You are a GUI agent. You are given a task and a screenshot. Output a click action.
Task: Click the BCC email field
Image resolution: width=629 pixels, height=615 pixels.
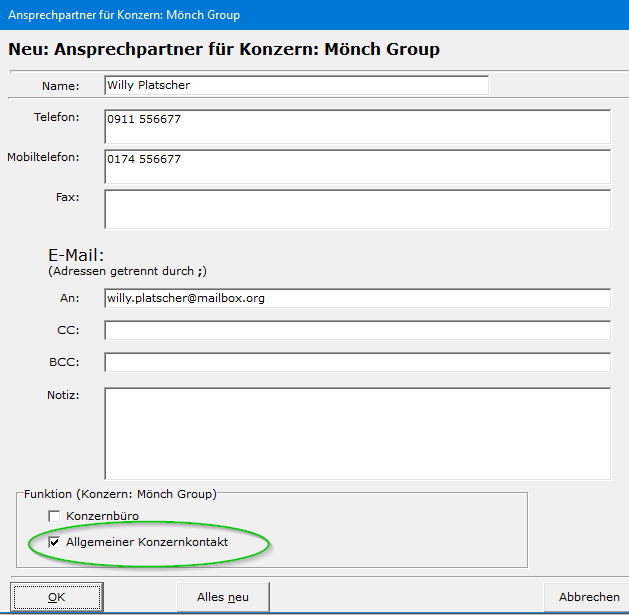357,362
